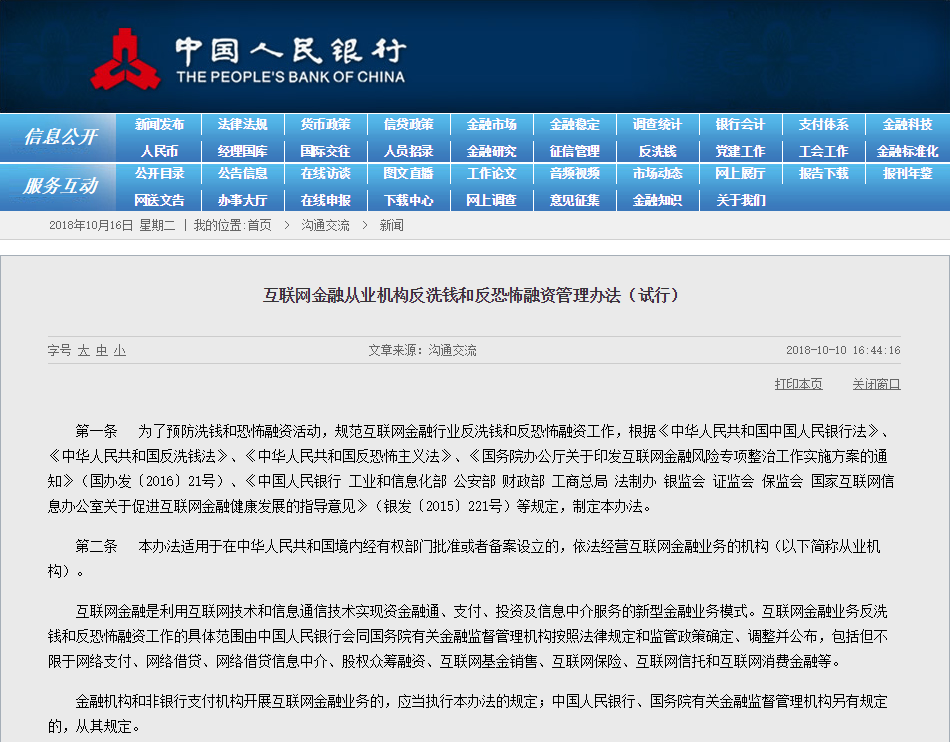The image size is (950, 742).
Task: Select 市场动态 in the navigation
Action: click(657, 173)
